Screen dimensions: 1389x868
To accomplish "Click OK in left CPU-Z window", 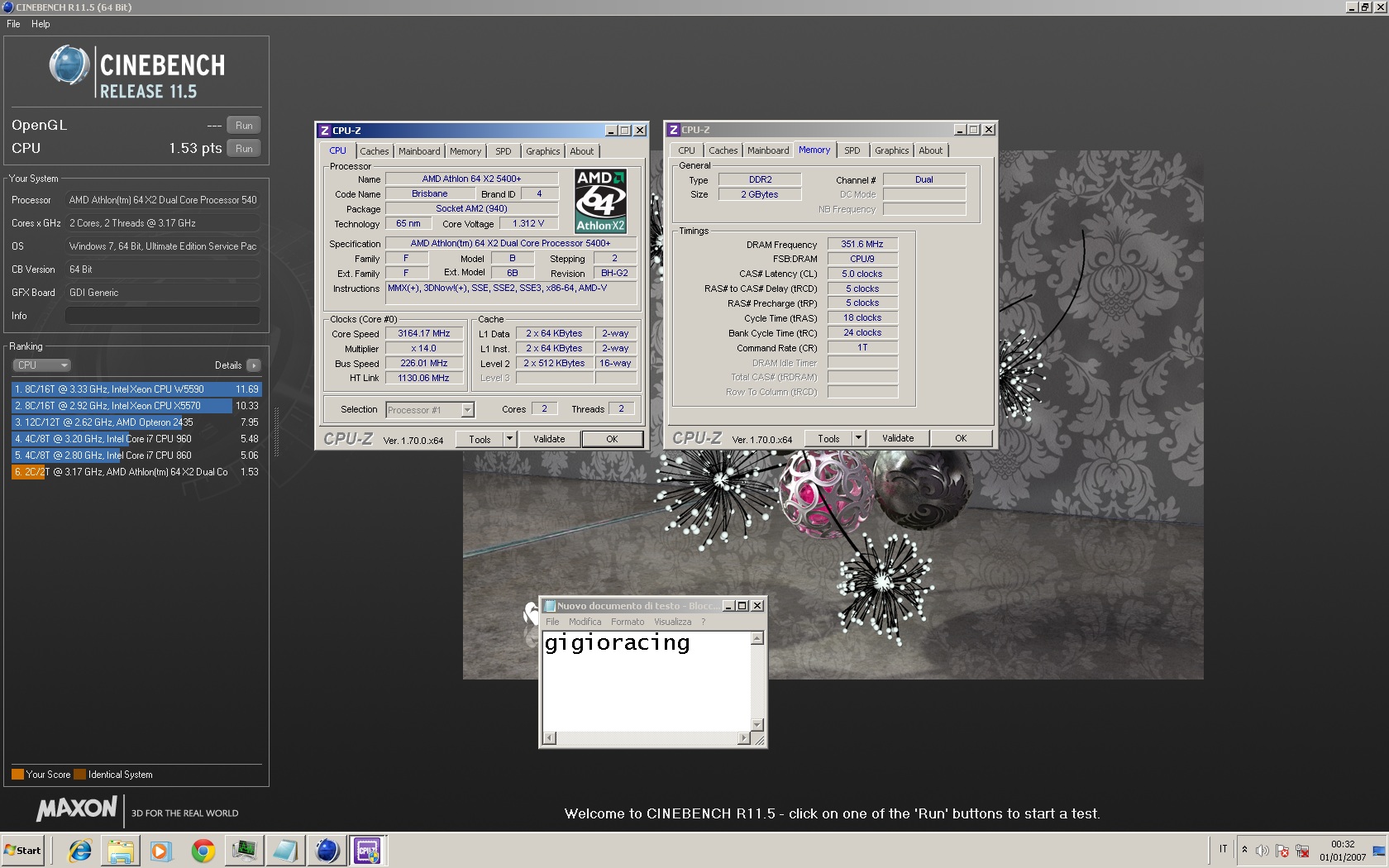I will (x=612, y=440).
